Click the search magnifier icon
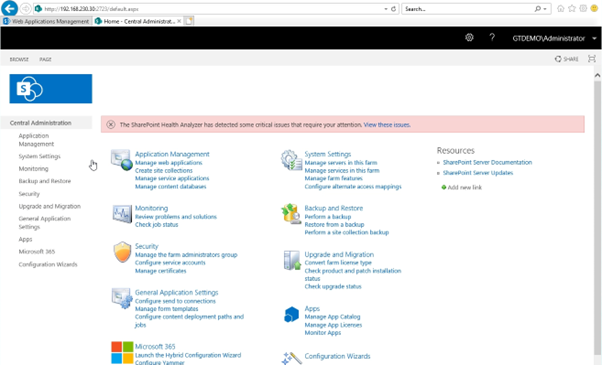This screenshot has height=365, width=602. 538,9
